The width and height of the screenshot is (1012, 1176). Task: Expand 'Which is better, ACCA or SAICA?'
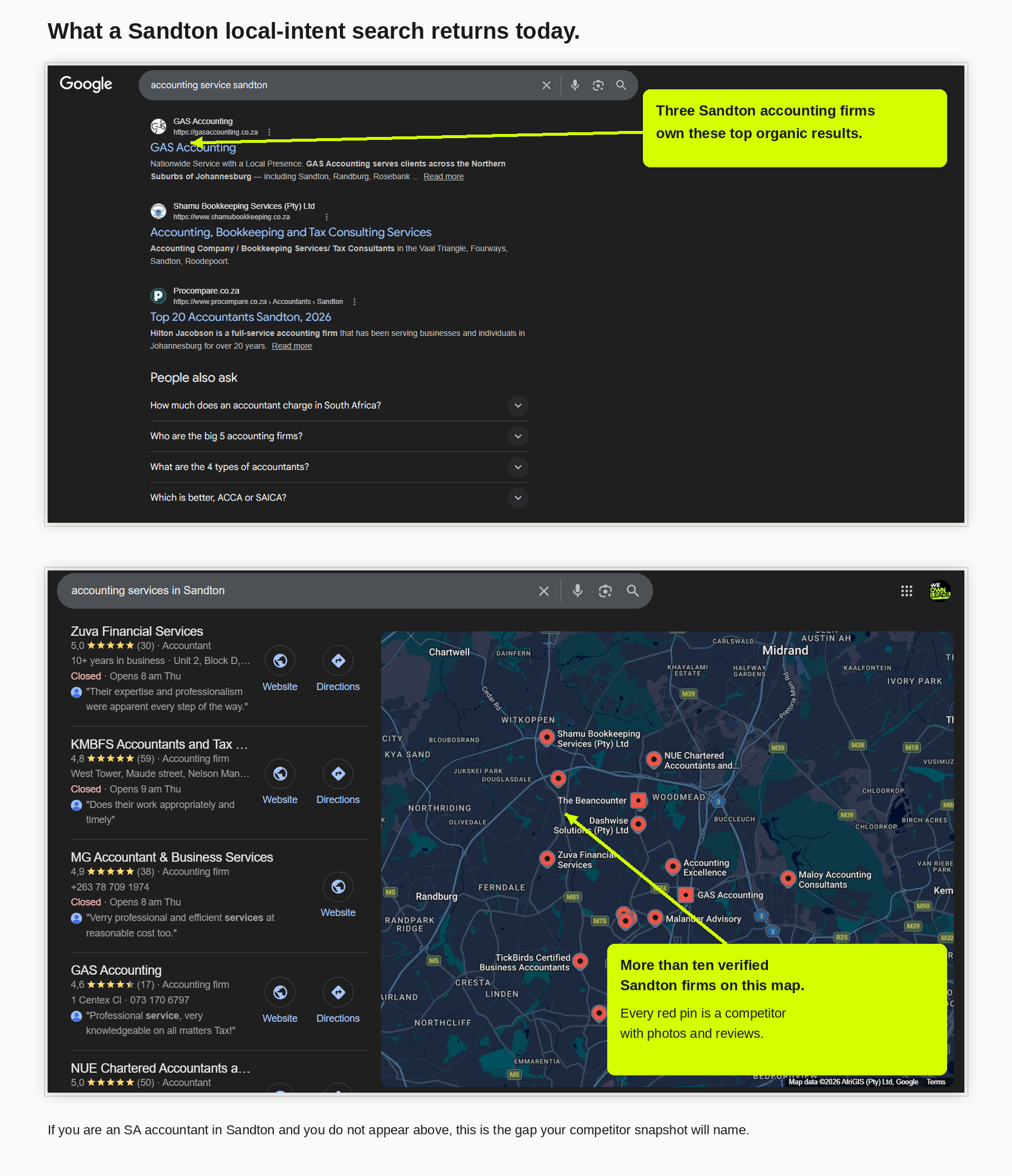point(339,498)
